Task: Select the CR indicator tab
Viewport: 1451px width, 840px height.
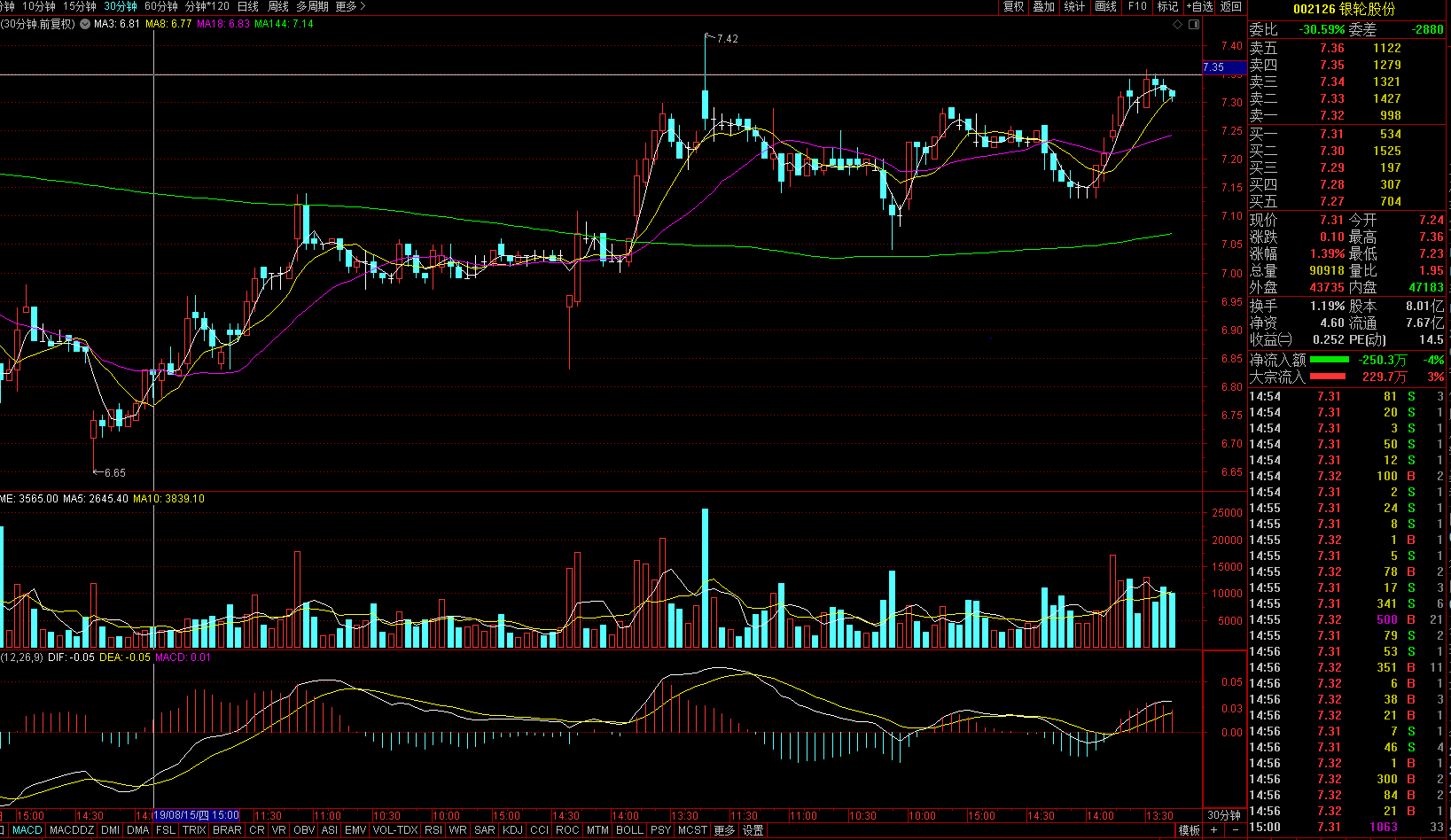Action: point(257,830)
